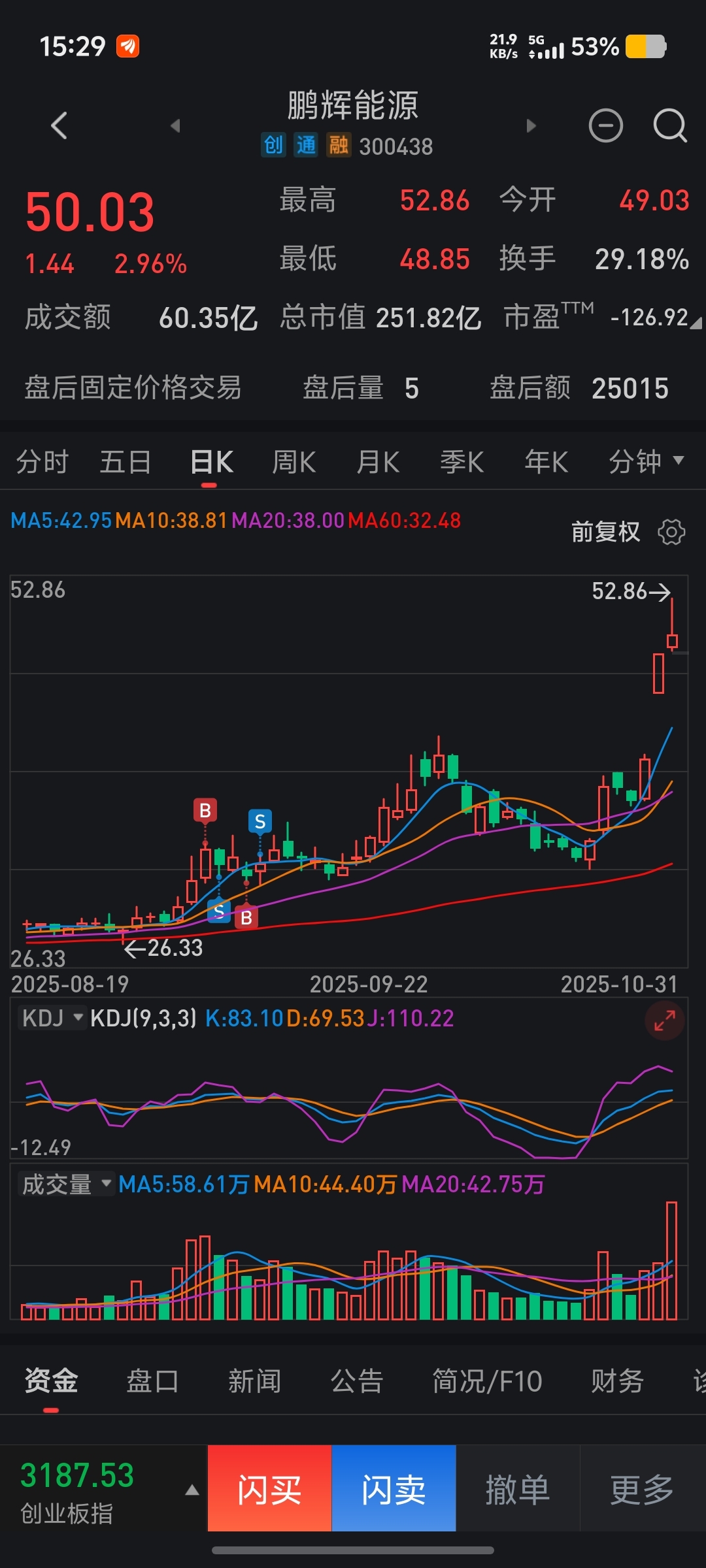Switch to 季K quarterly chart tab
706x1568 pixels.
tap(462, 461)
